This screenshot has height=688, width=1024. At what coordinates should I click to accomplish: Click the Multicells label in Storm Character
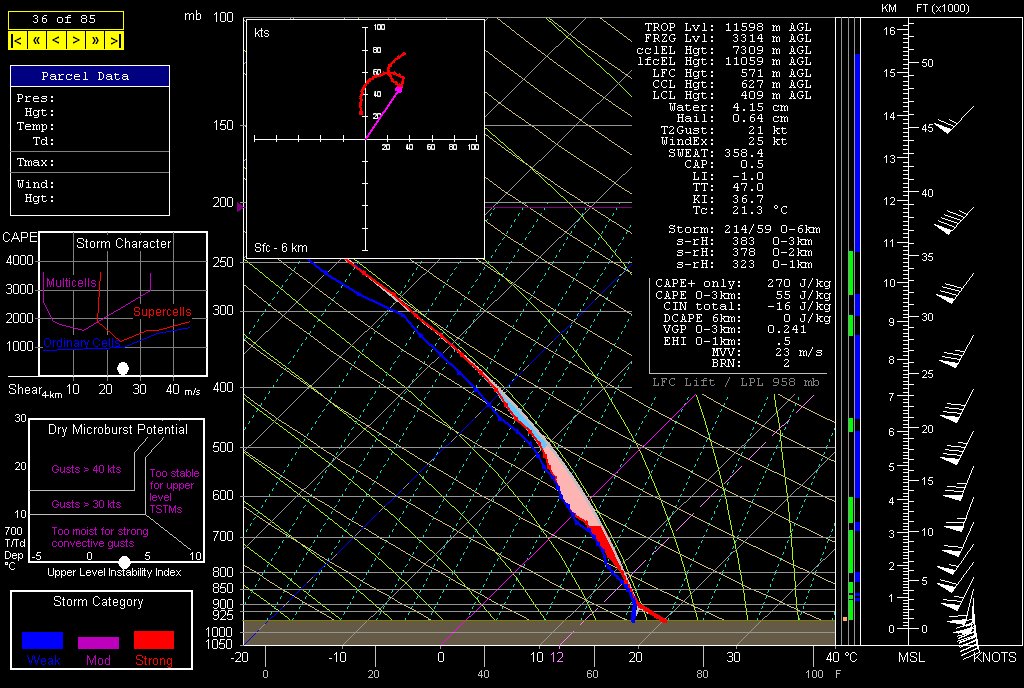(71, 283)
